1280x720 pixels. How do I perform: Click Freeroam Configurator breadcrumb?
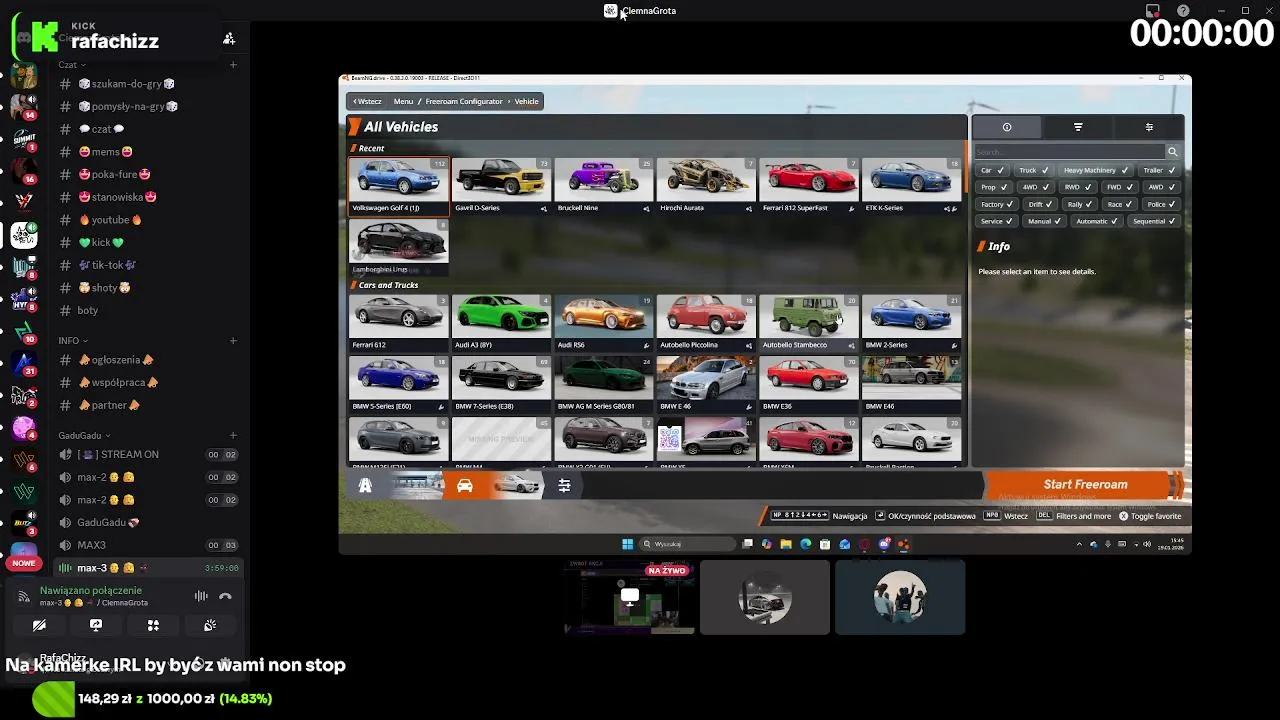pyautogui.click(x=464, y=101)
